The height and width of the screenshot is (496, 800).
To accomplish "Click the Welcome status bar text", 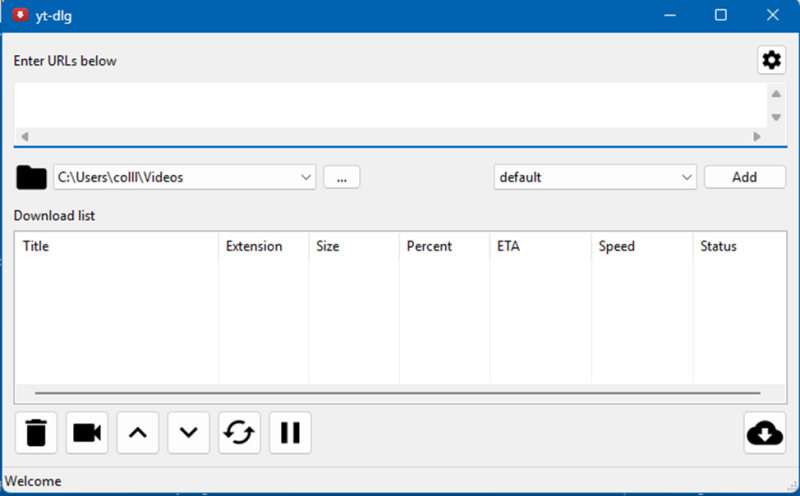I will click(33, 481).
